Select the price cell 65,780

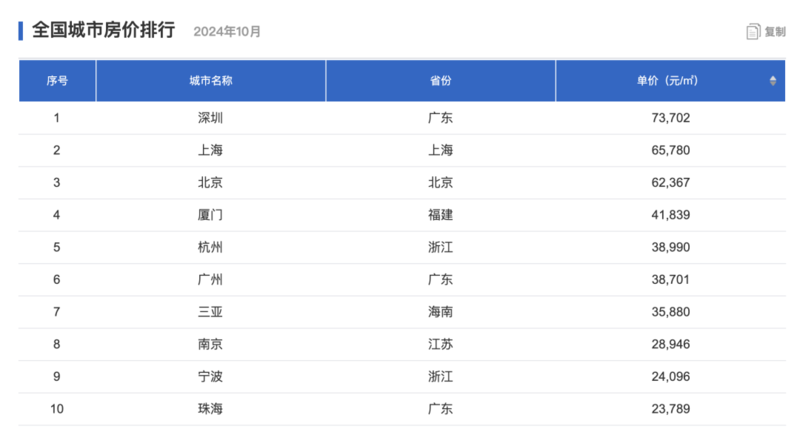click(670, 150)
